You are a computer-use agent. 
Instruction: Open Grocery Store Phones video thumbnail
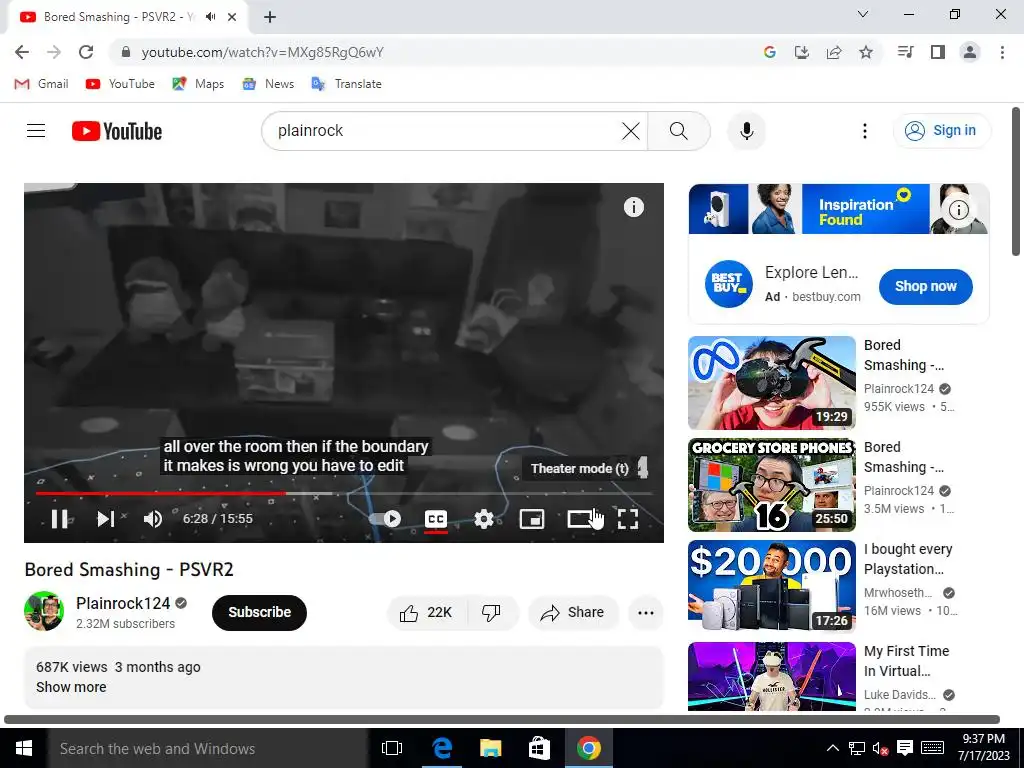tap(771, 485)
